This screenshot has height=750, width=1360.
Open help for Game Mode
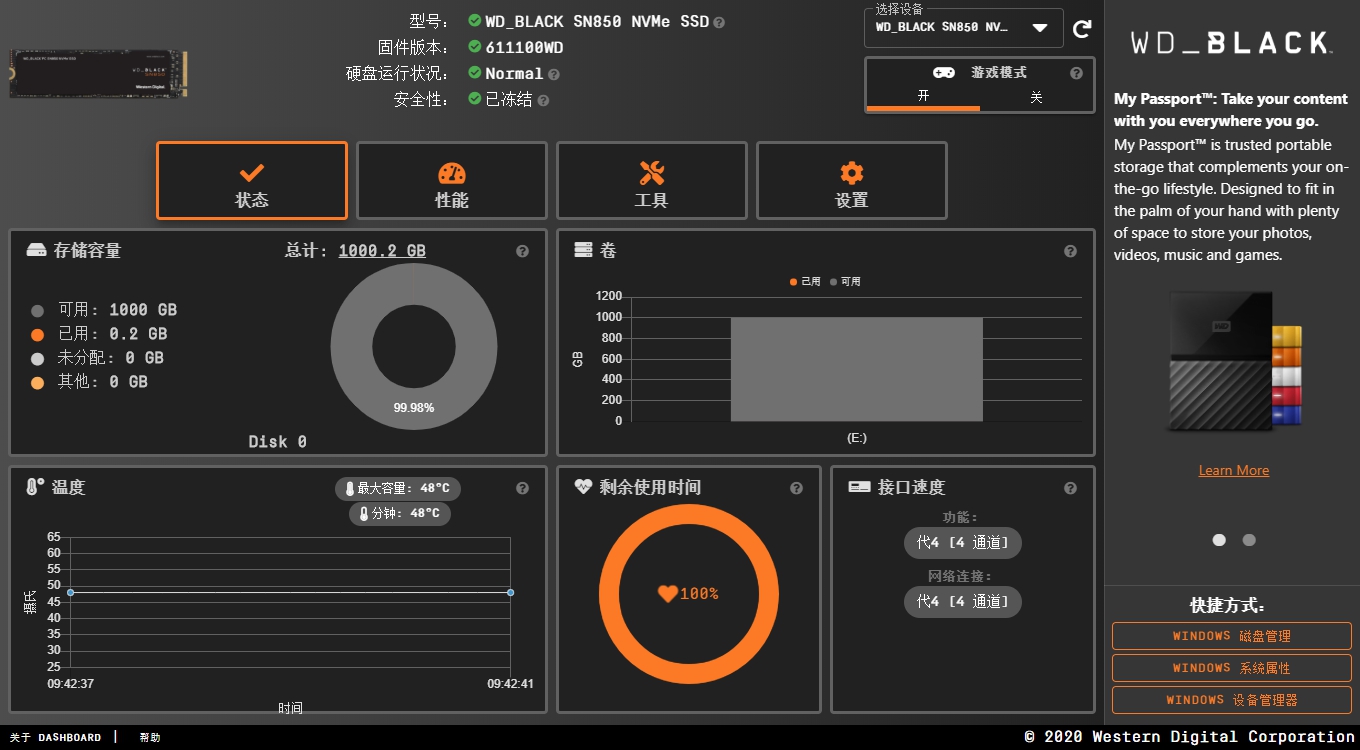click(1076, 73)
